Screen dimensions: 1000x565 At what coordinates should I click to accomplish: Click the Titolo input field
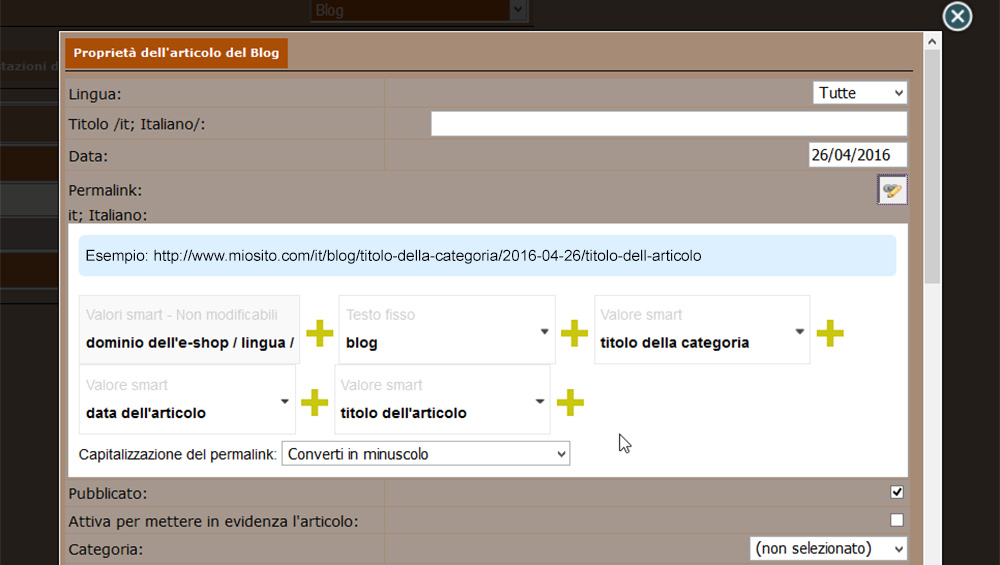[669, 124]
